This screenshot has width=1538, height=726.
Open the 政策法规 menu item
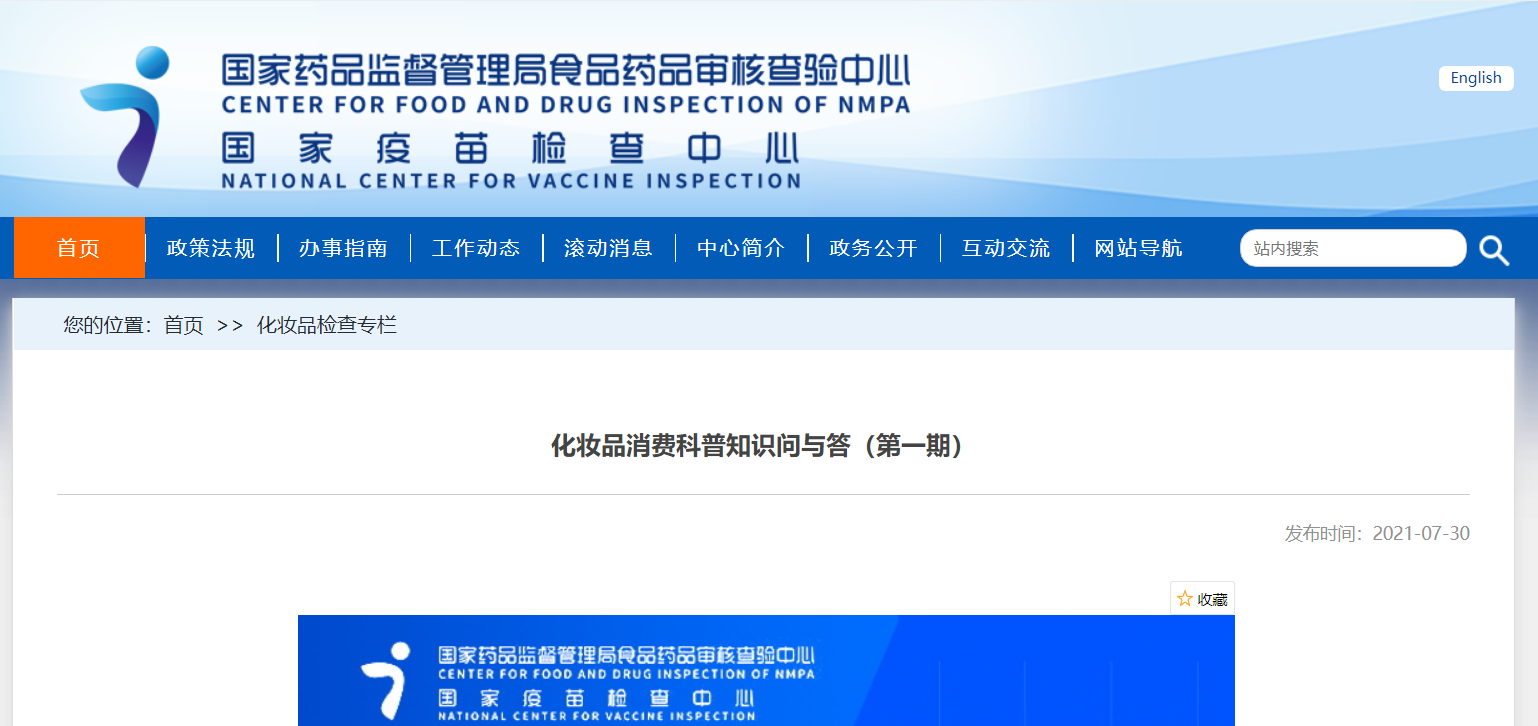click(211, 248)
